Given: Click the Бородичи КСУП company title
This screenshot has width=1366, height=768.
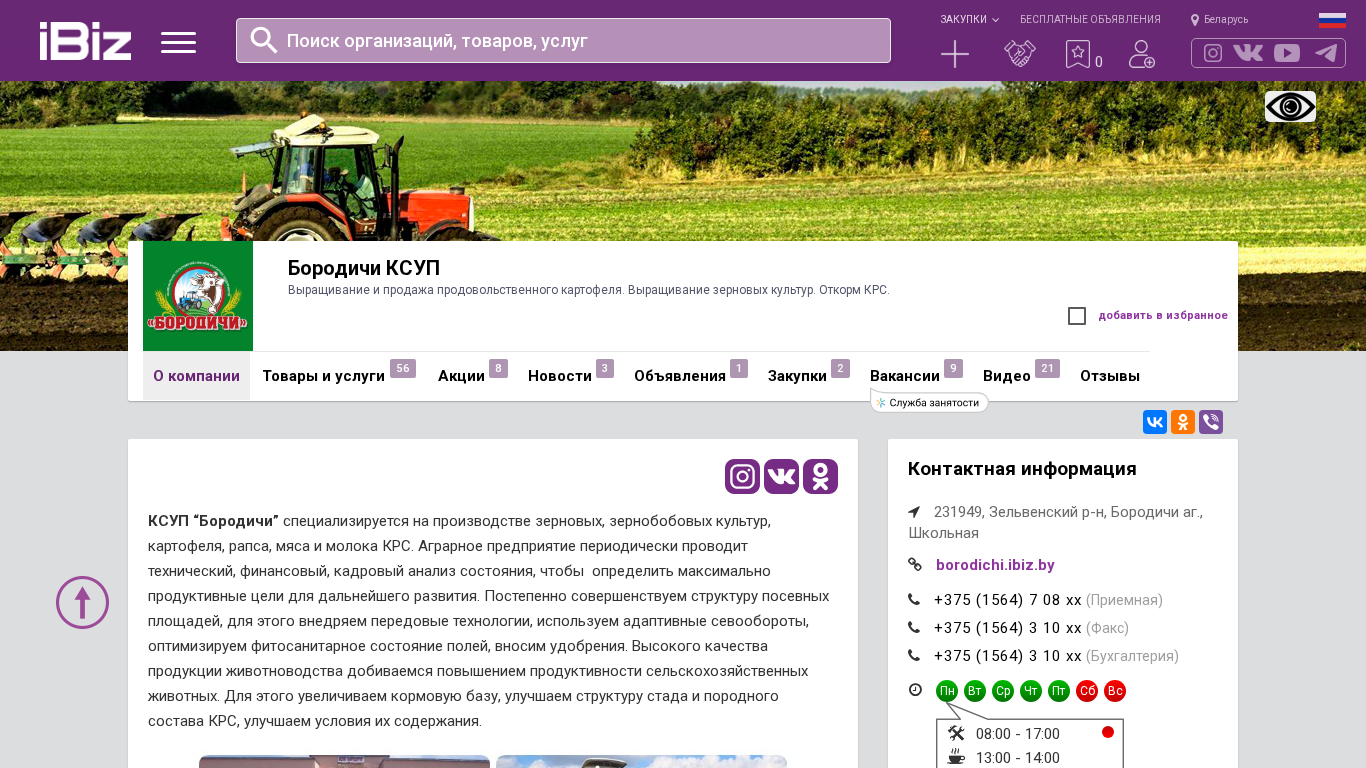Looking at the screenshot, I should (364, 268).
